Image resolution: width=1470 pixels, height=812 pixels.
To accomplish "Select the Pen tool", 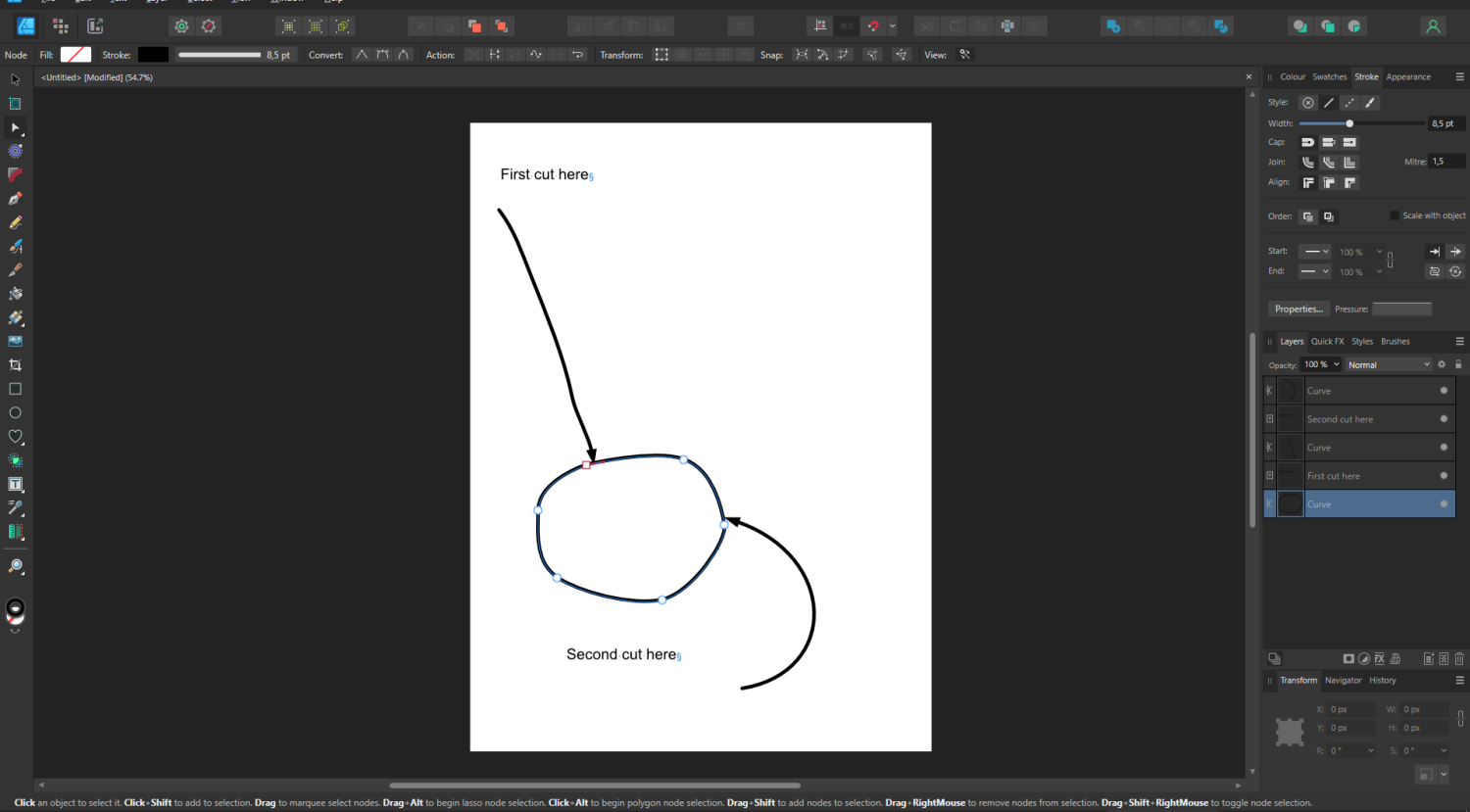I will (15, 198).
